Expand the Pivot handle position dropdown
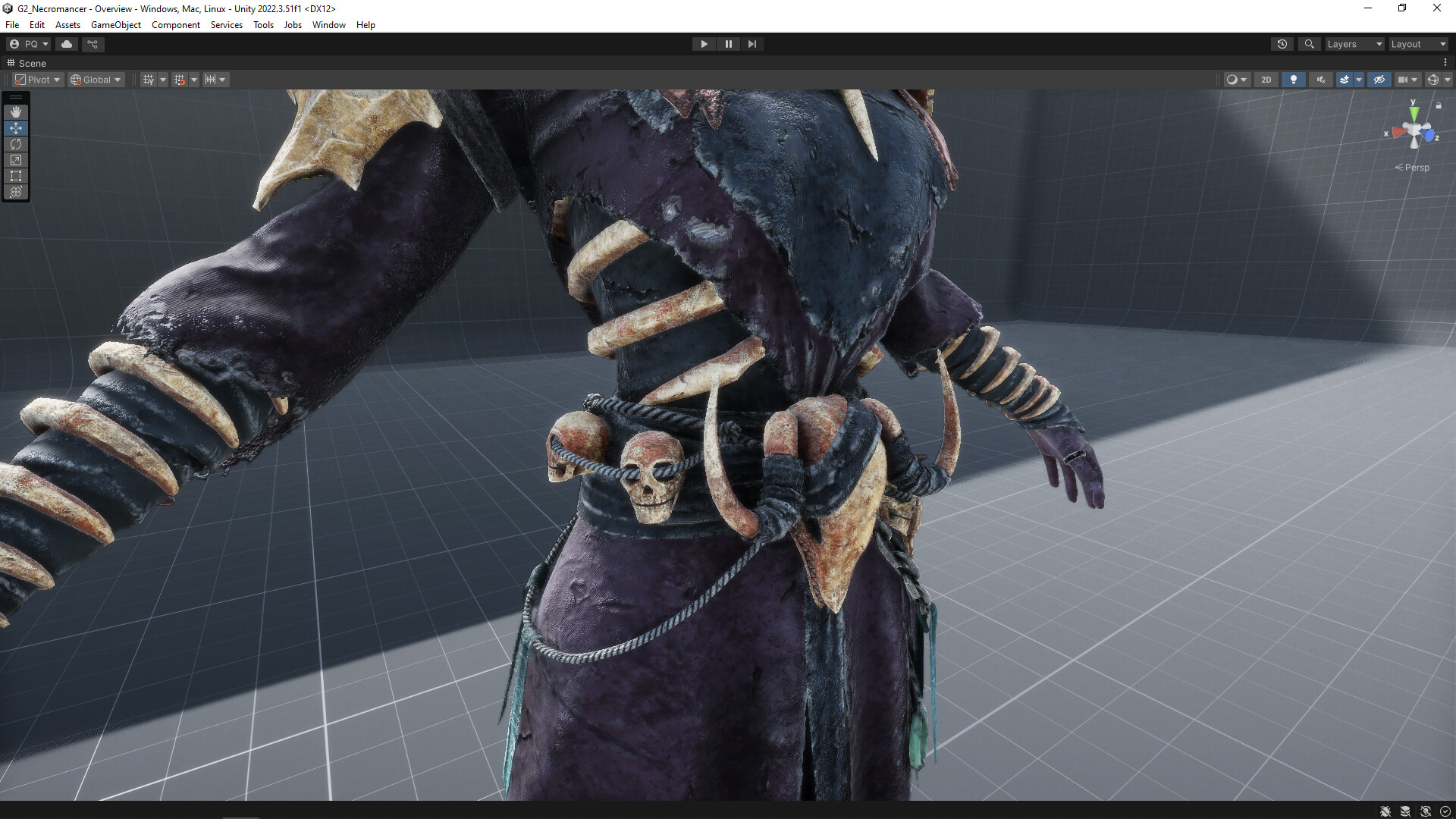 38,80
